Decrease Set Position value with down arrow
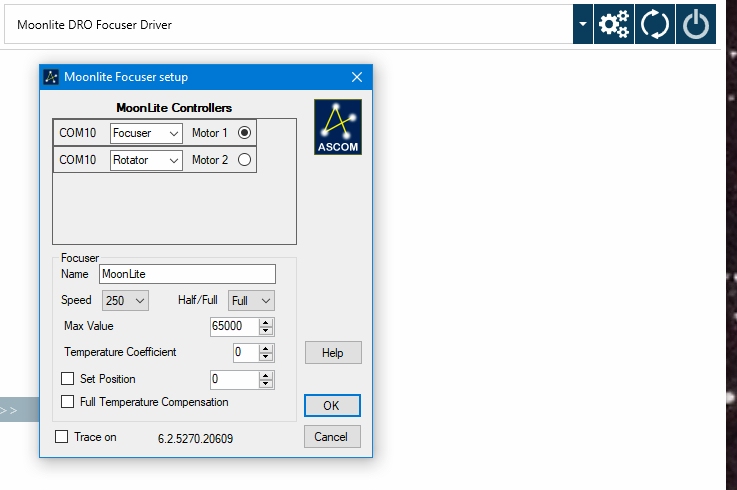 point(266,384)
